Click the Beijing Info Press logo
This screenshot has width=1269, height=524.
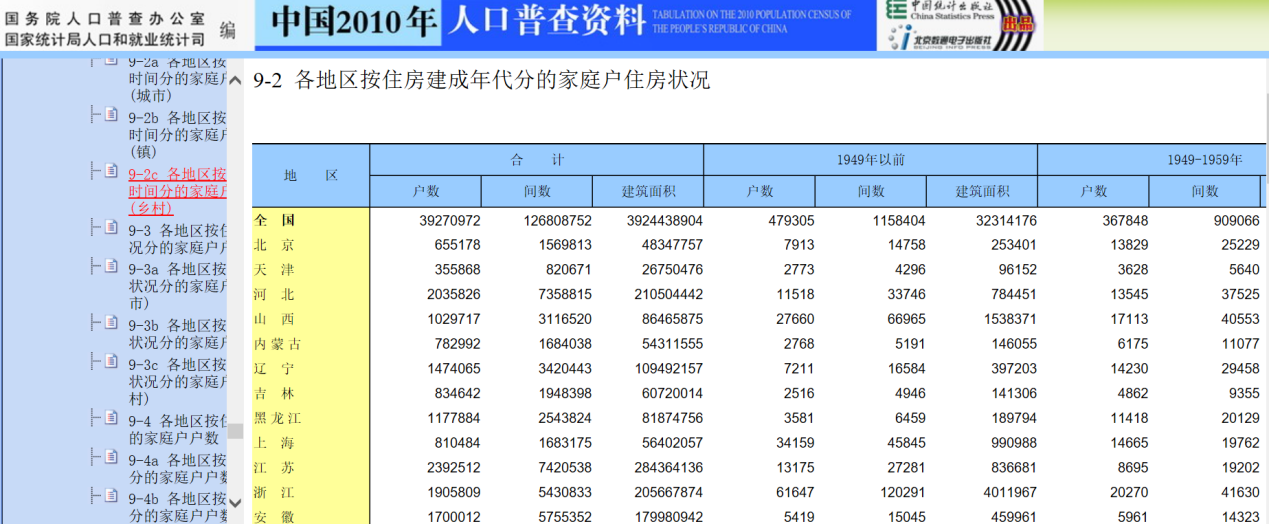(x=939, y=38)
